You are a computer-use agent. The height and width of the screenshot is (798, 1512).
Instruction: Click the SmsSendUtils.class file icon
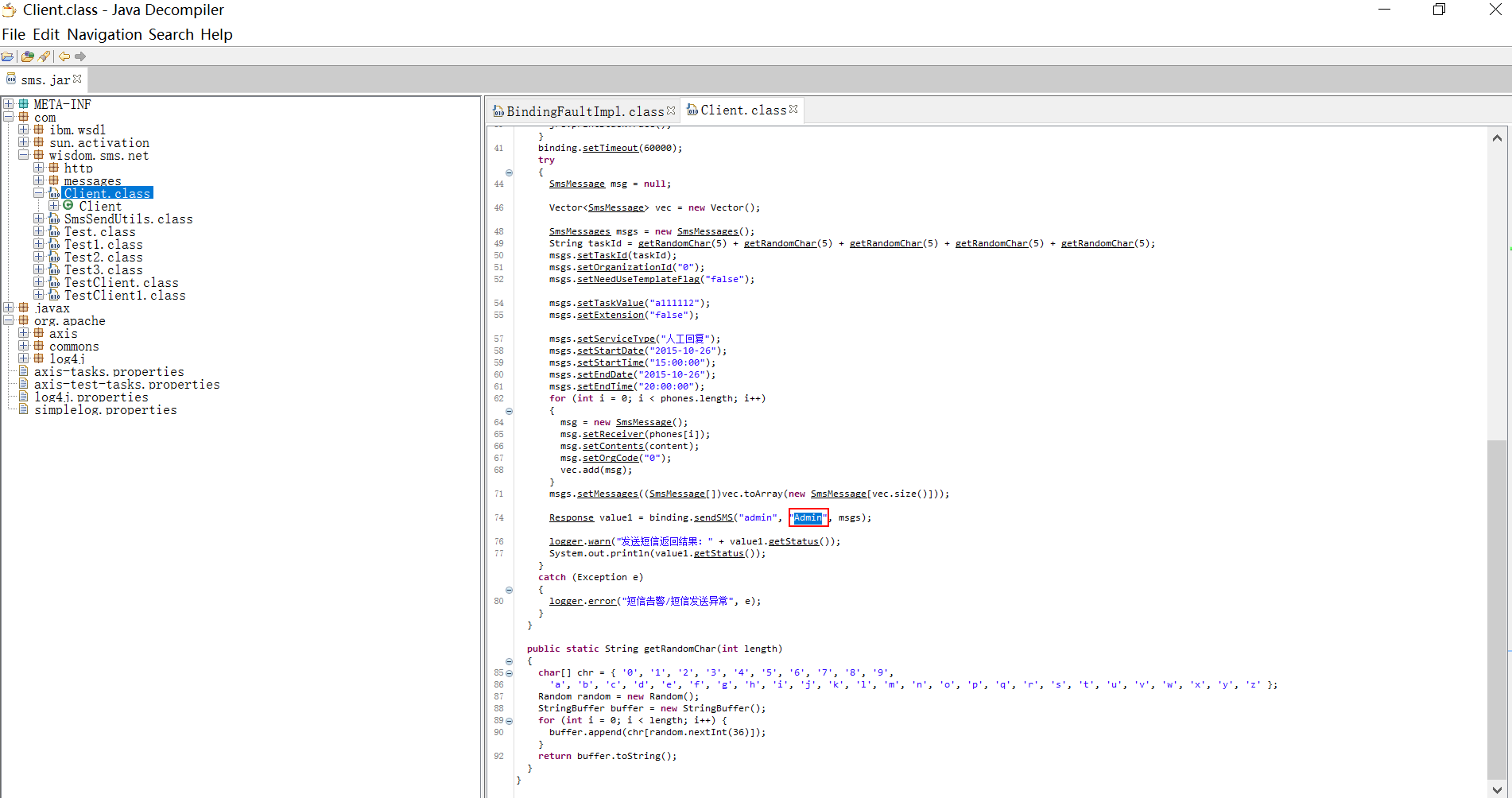click(x=54, y=219)
